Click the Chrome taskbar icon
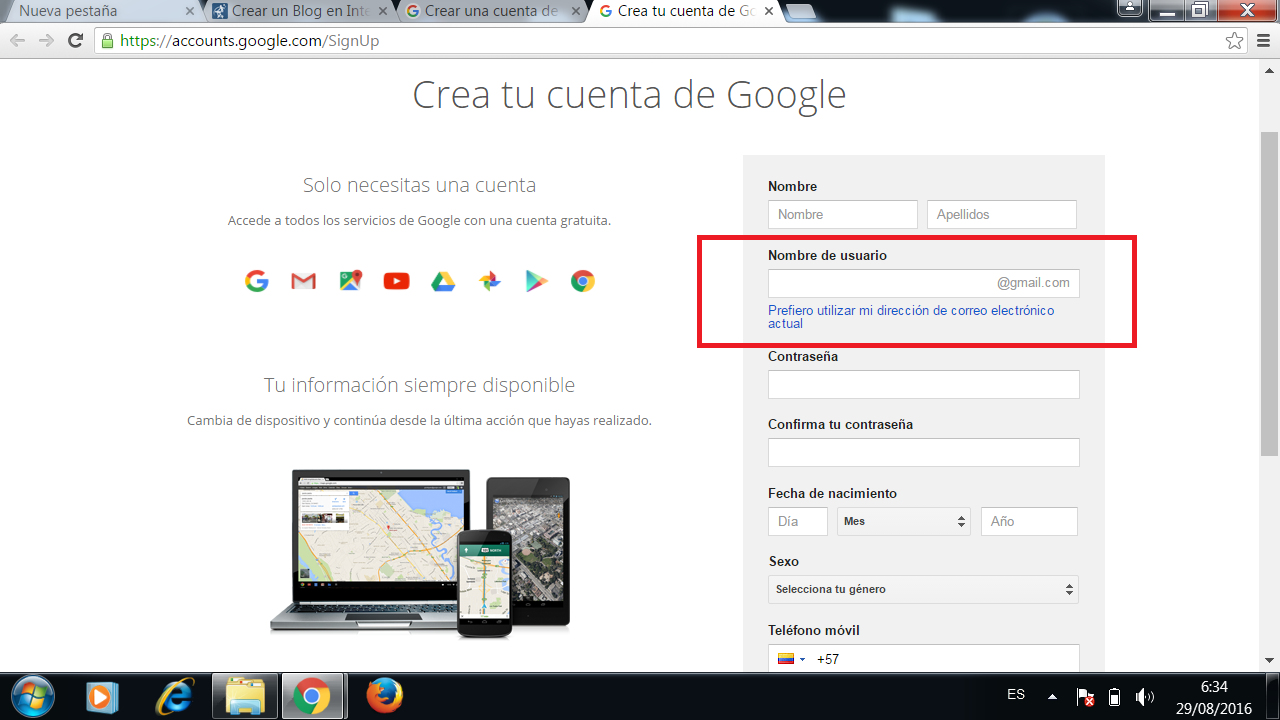 pyautogui.click(x=312, y=696)
